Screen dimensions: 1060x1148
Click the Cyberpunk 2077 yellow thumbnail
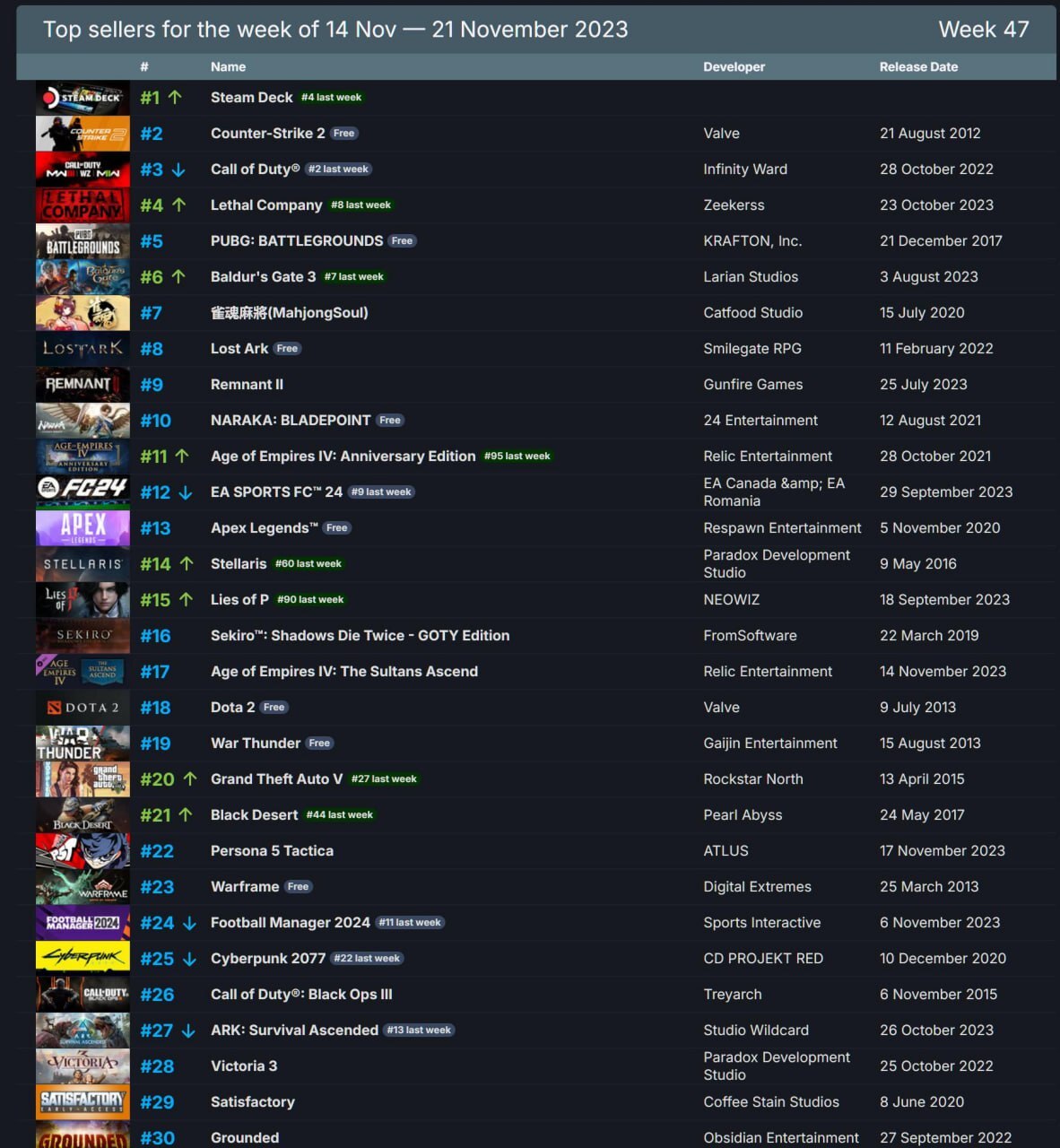[83, 959]
